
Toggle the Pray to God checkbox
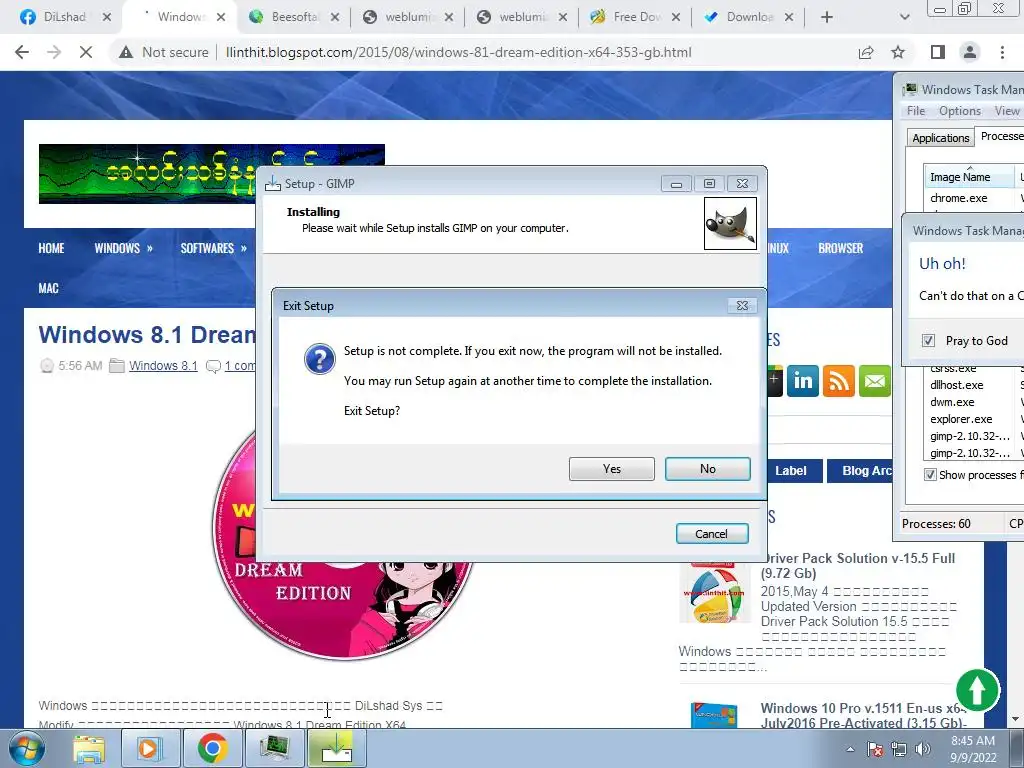point(928,340)
